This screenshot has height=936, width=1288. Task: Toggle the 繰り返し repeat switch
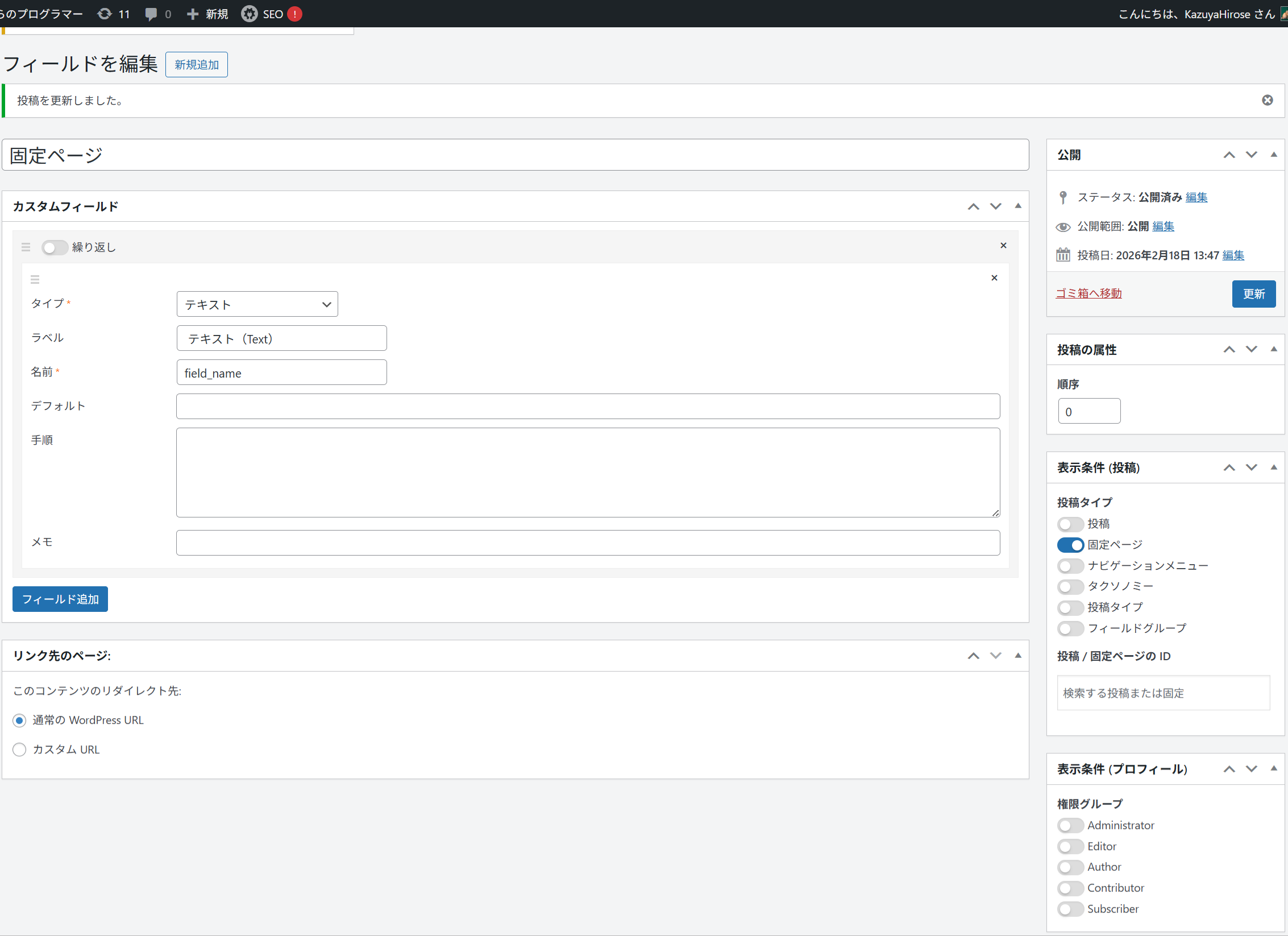[55, 247]
